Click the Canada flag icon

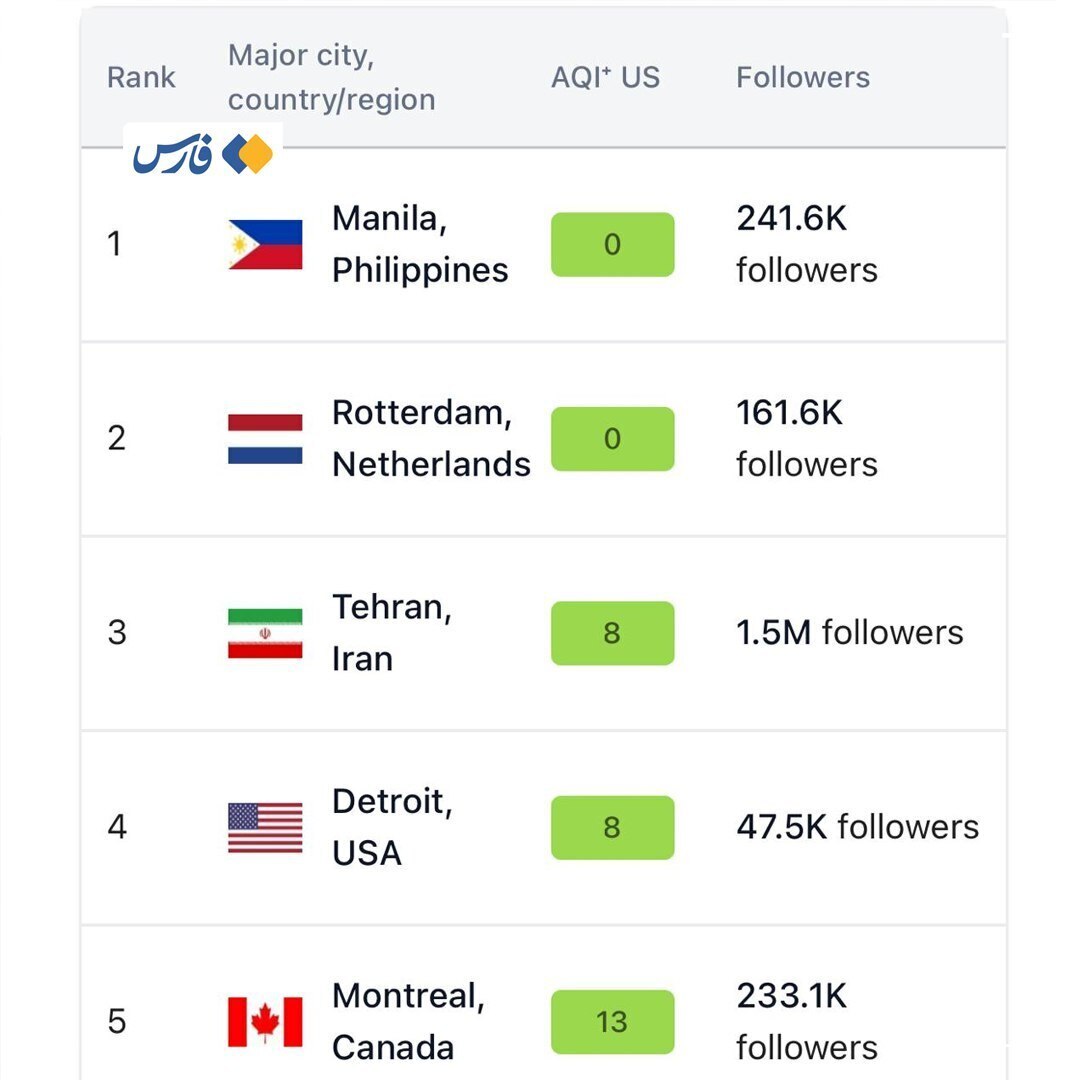(265, 1021)
